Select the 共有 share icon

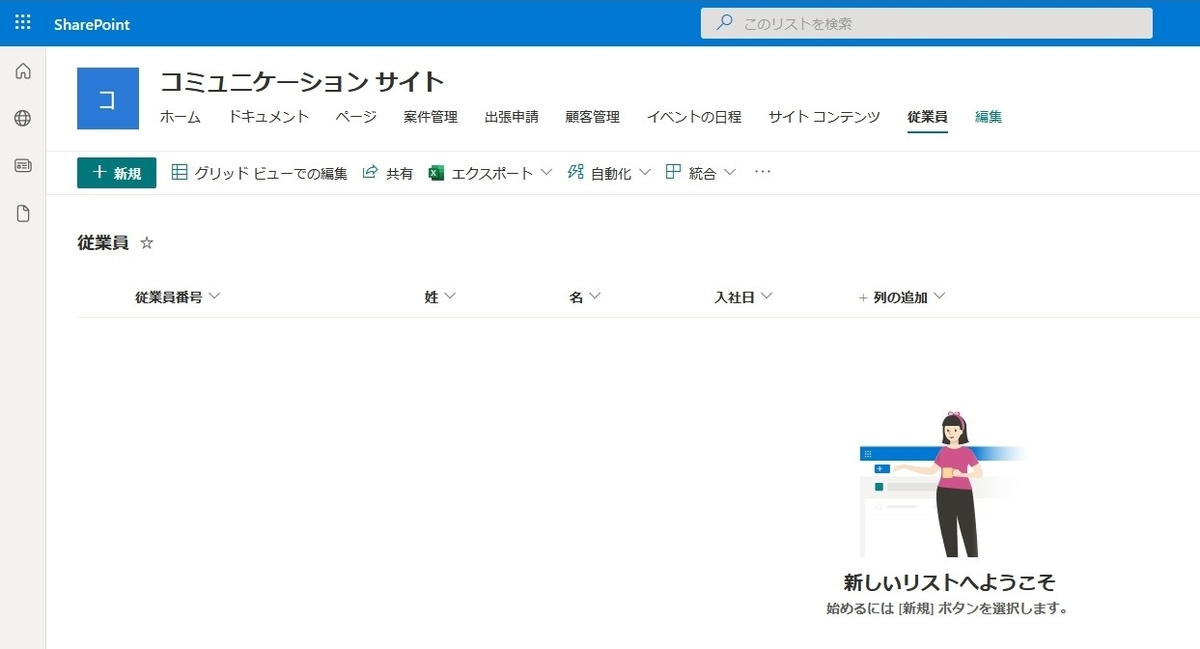370,171
